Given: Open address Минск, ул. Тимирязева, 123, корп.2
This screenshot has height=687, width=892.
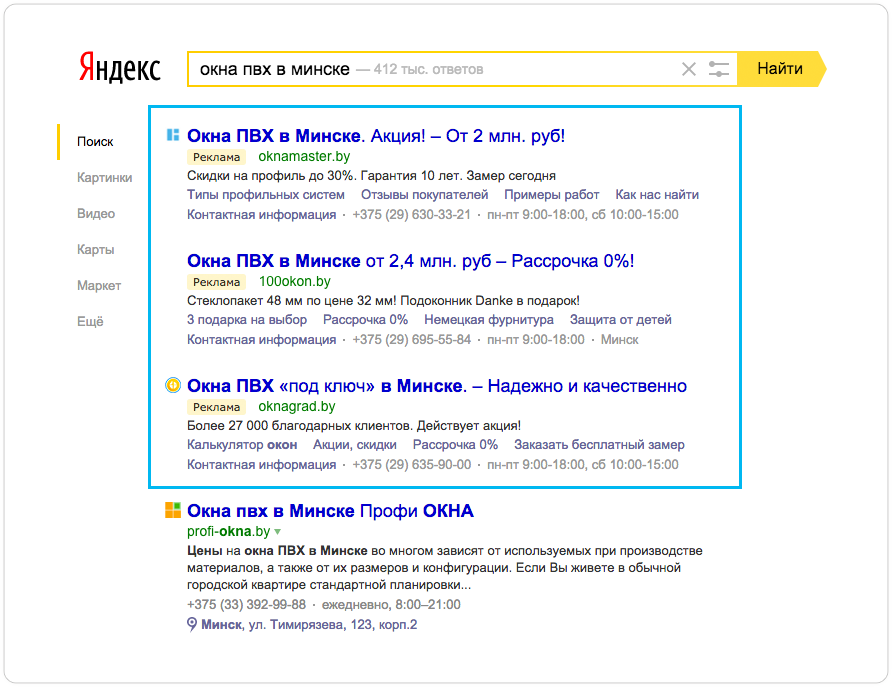Looking at the screenshot, I should pyautogui.click(x=309, y=624).
